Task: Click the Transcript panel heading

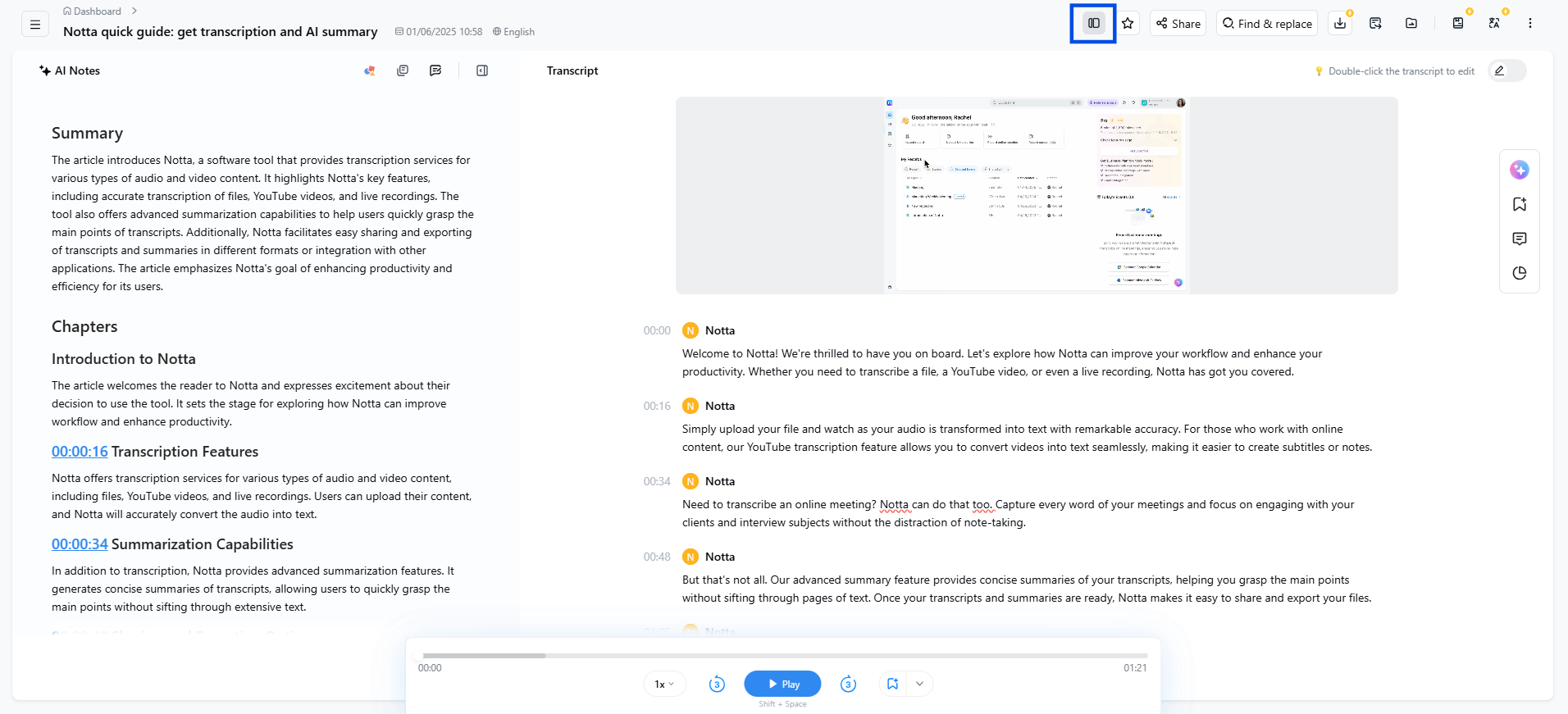Action: 572,71
